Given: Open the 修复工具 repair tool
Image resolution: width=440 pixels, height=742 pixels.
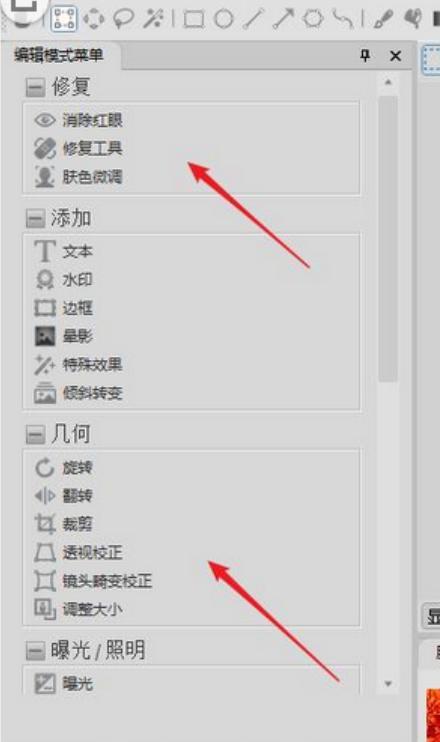Looking at the screenshot, I should [79, 148].
